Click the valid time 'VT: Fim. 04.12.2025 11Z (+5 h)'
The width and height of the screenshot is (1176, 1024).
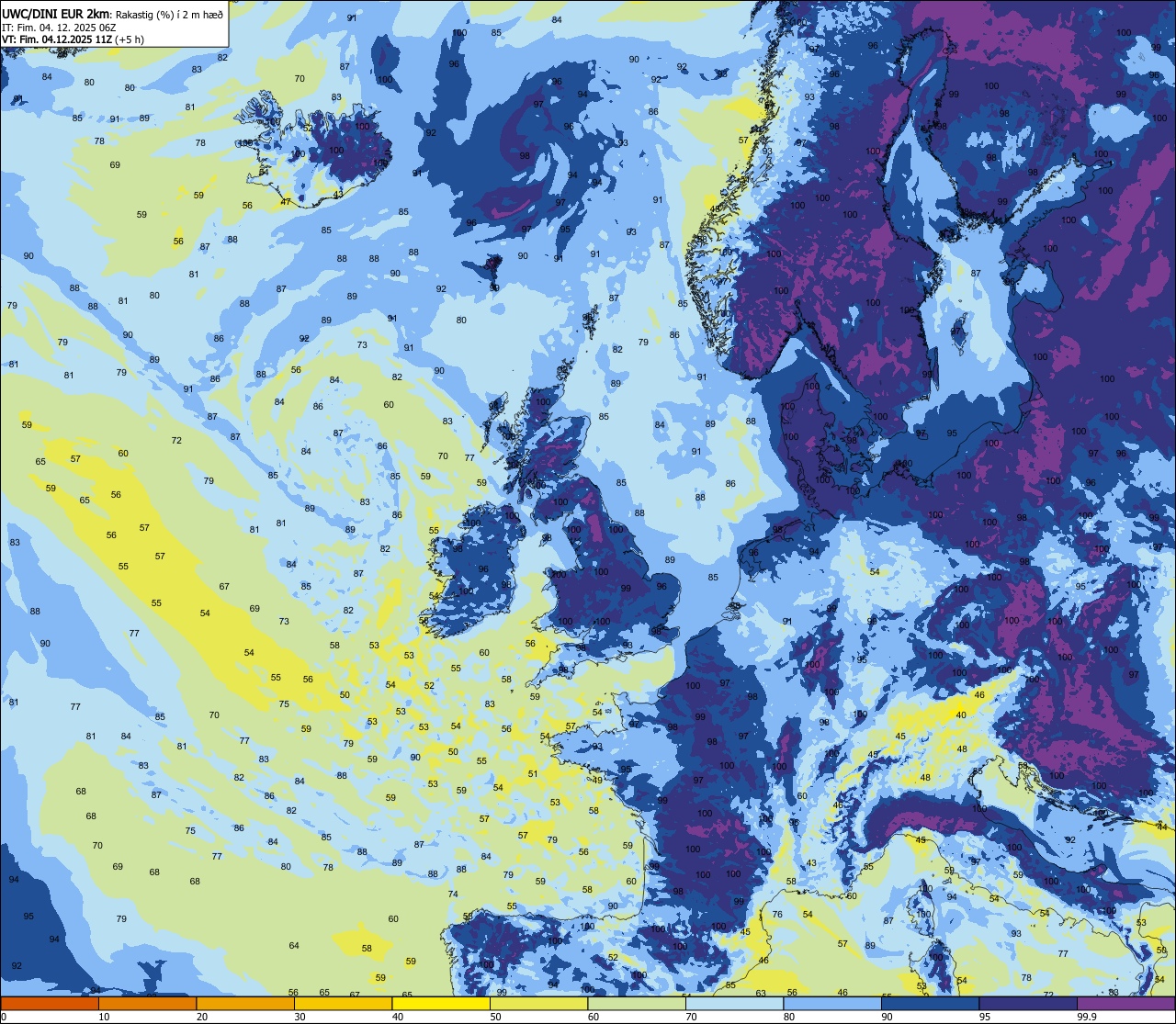(73, 39)
